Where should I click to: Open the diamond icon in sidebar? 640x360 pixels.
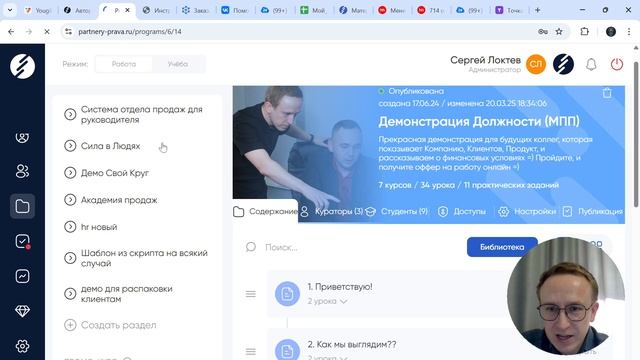(x=22, y=311)
